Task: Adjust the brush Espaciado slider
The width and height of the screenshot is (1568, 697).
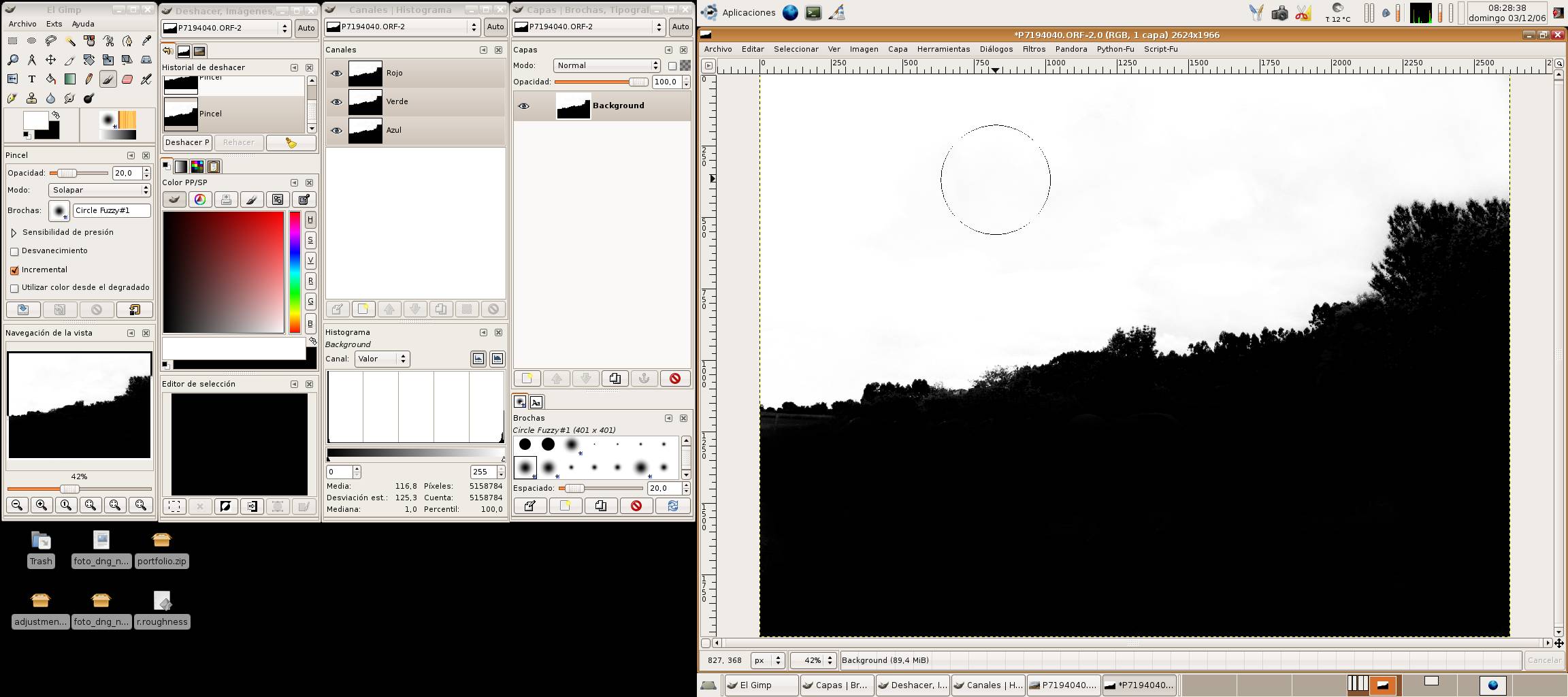Action: (x=600, y=488)
